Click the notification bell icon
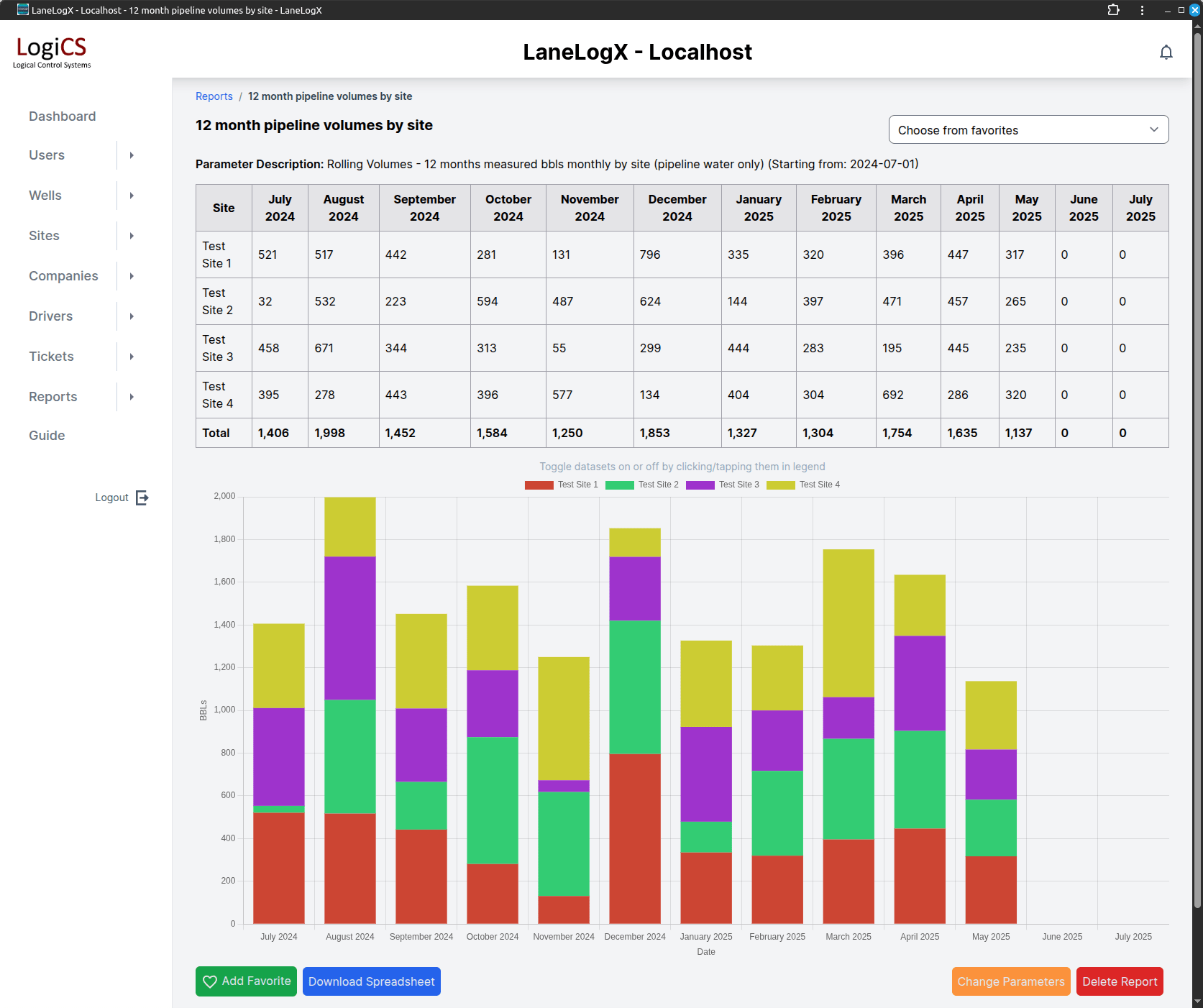Screen dimensions: 1203x1008 tap(1166, 52)
